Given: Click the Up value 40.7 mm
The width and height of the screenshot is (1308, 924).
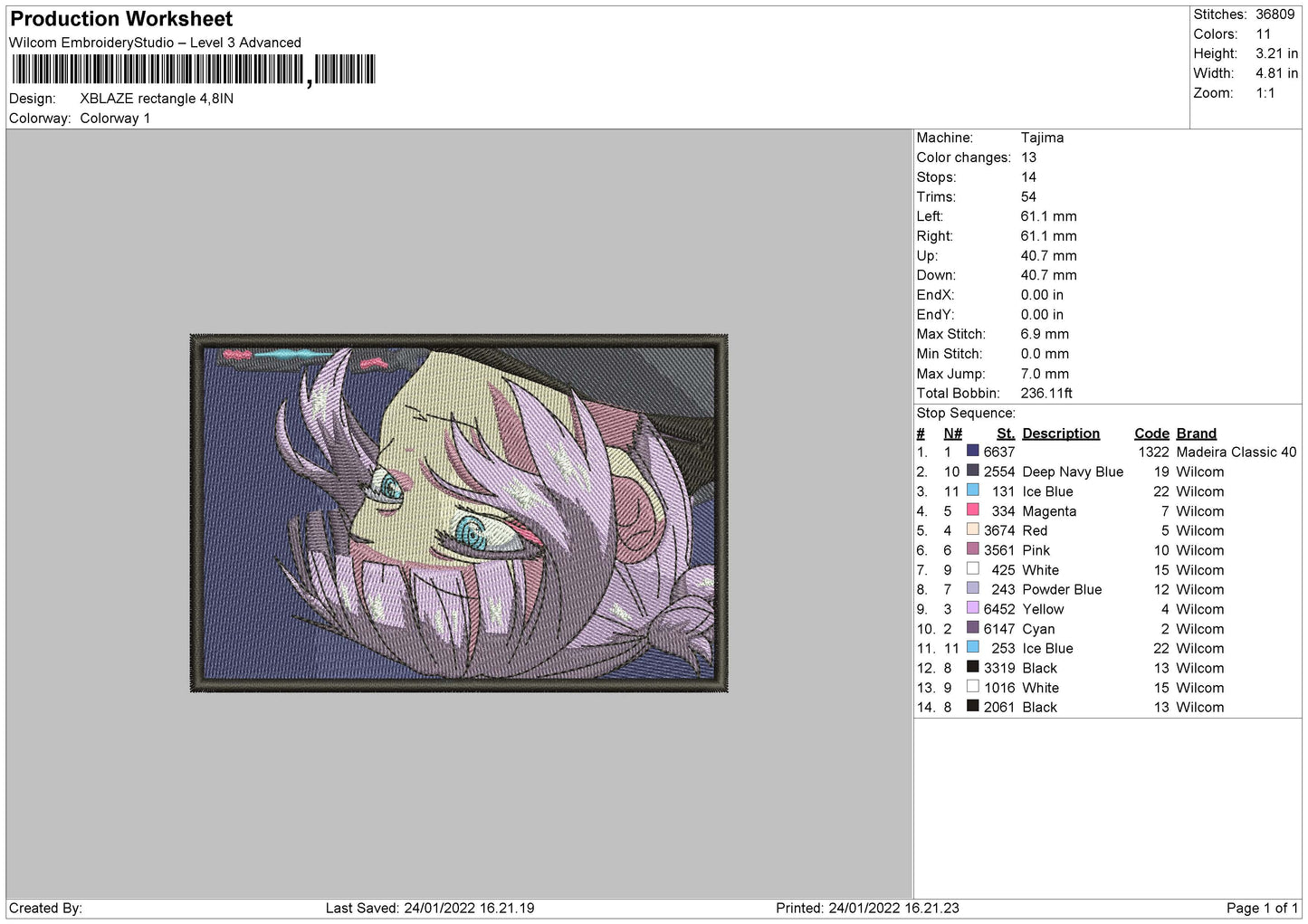Looking at the screenshot, I should click(x=1048, y=256).
